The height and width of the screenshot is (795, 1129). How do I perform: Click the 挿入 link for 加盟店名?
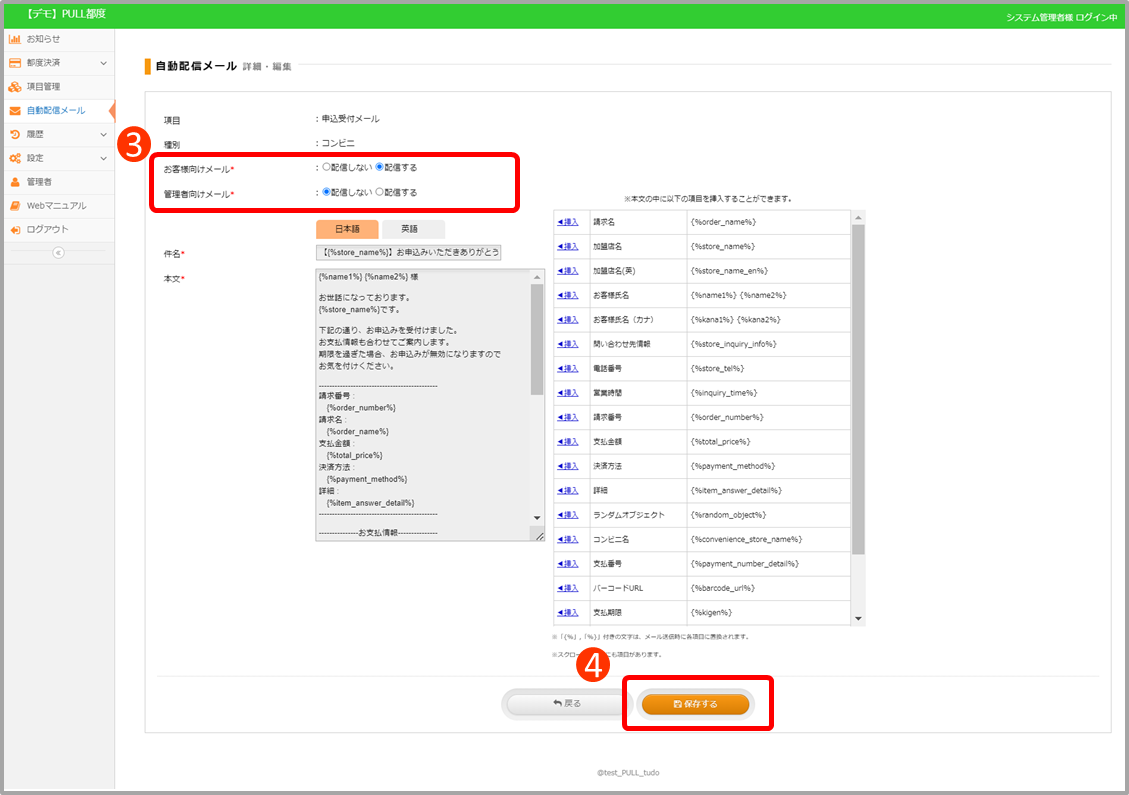pyautogui.click(x=568, y=246)
